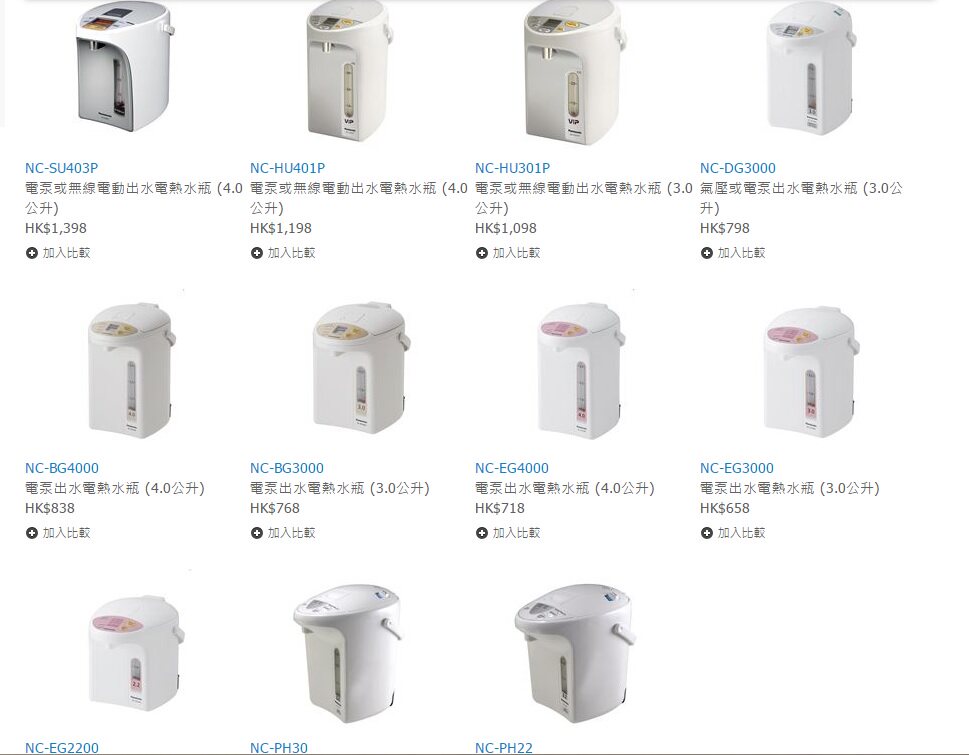Click the plus compare icon for NC-EG4000
Image resolution: width=969 pixels, height=755 pixels.
(481, 533)
